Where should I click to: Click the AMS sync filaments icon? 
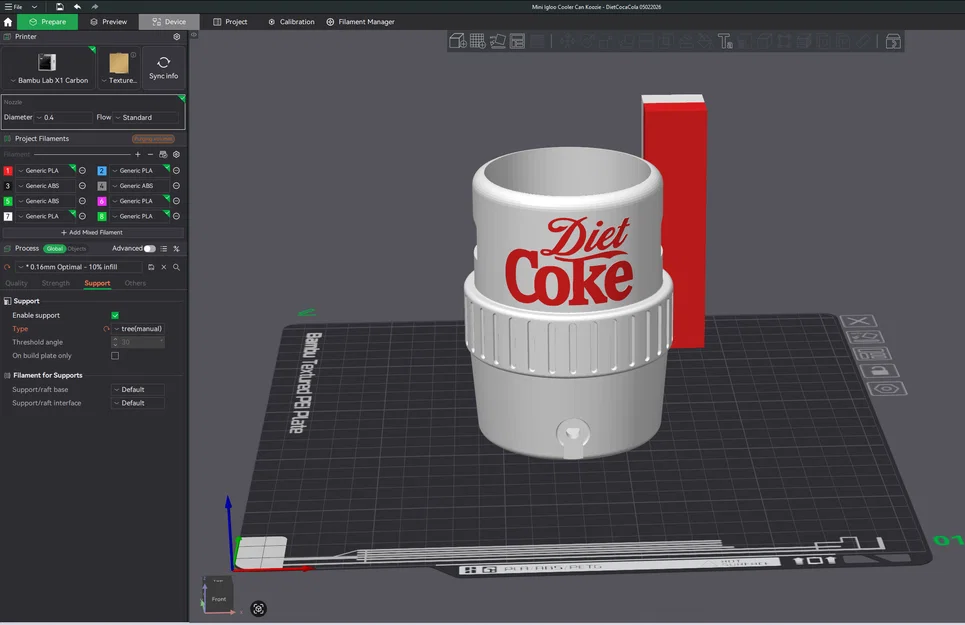163,154
